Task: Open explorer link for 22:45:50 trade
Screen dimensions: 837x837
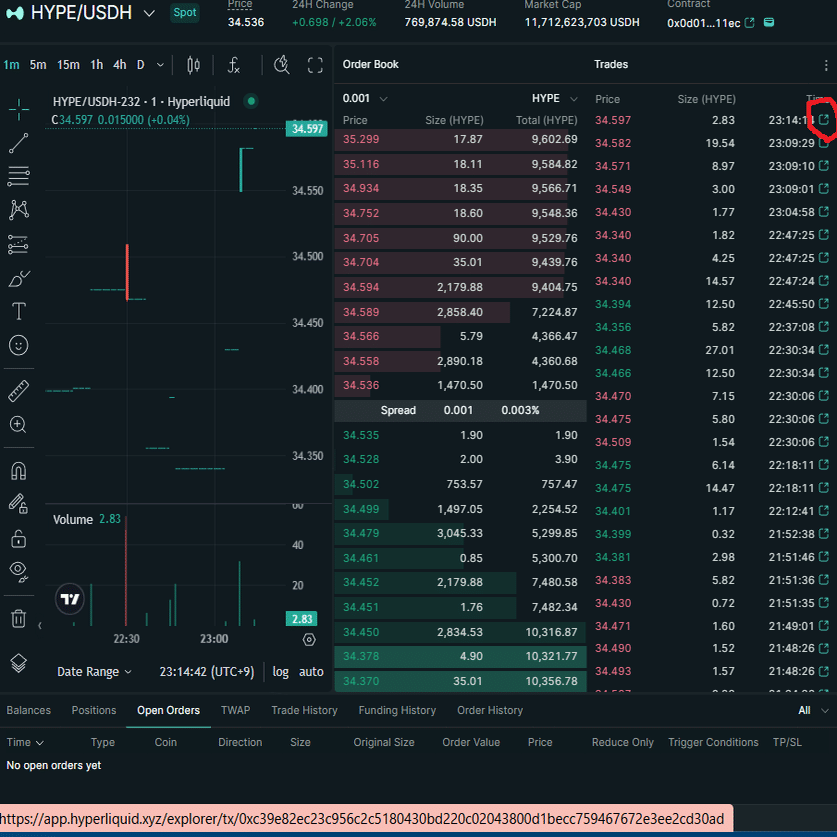Action: [x=824, y=304]
